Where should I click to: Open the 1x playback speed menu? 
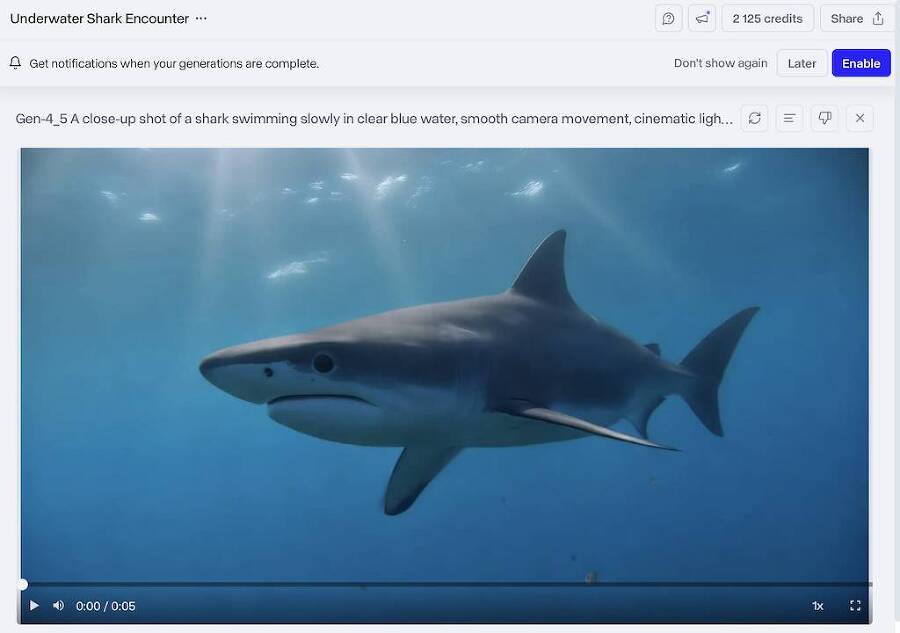[x=817, y=606]
